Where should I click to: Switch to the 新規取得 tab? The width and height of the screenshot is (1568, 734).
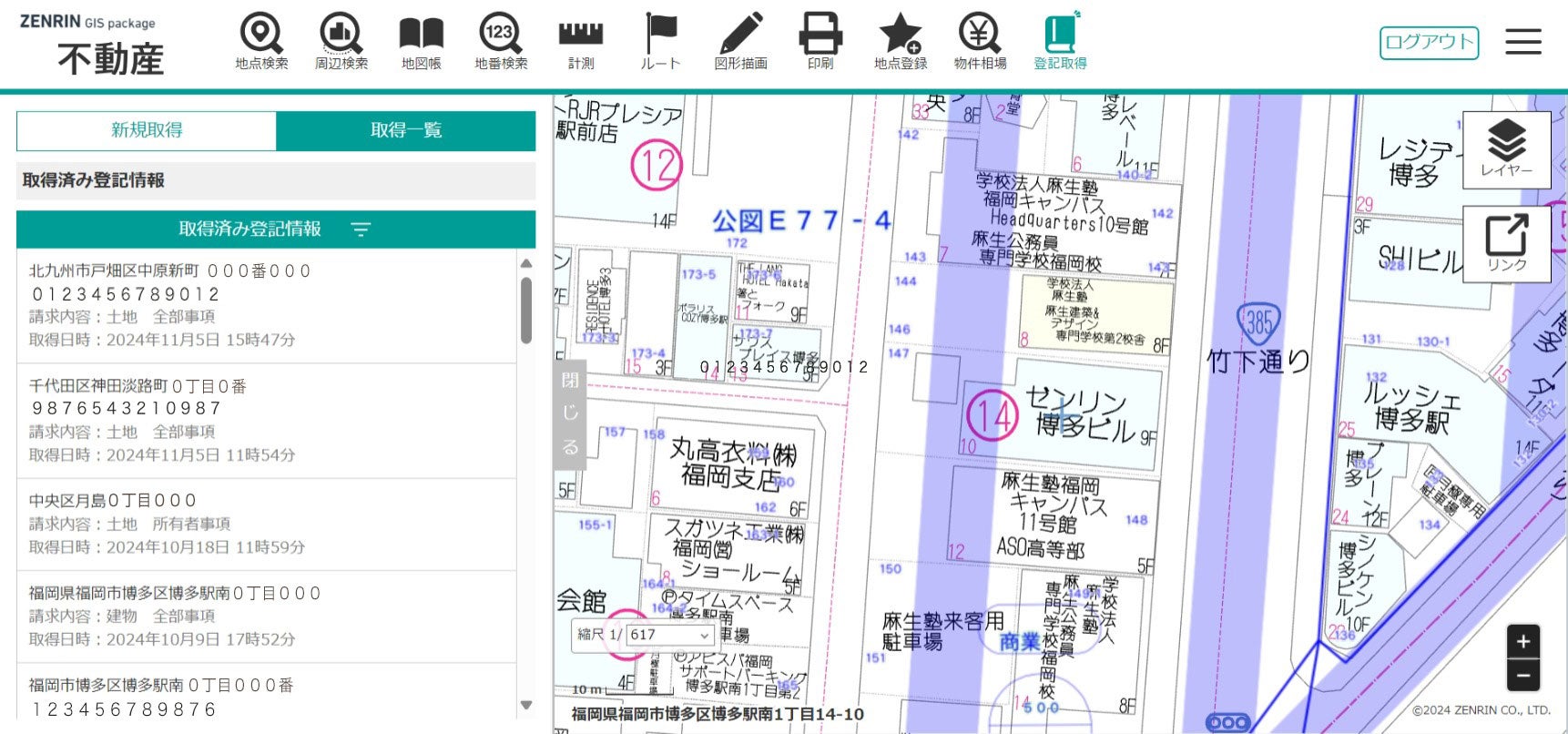(x=147, y=130)
